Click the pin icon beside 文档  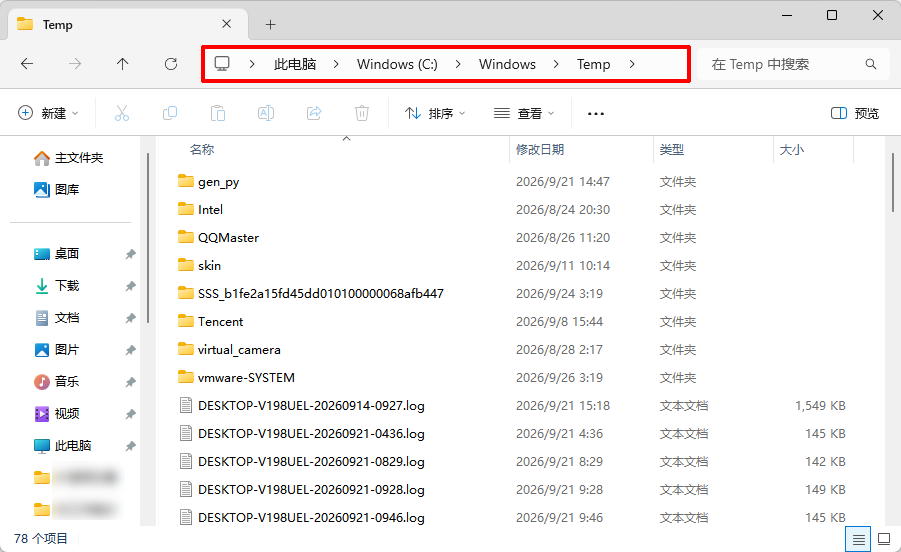[x=130, y=318]
